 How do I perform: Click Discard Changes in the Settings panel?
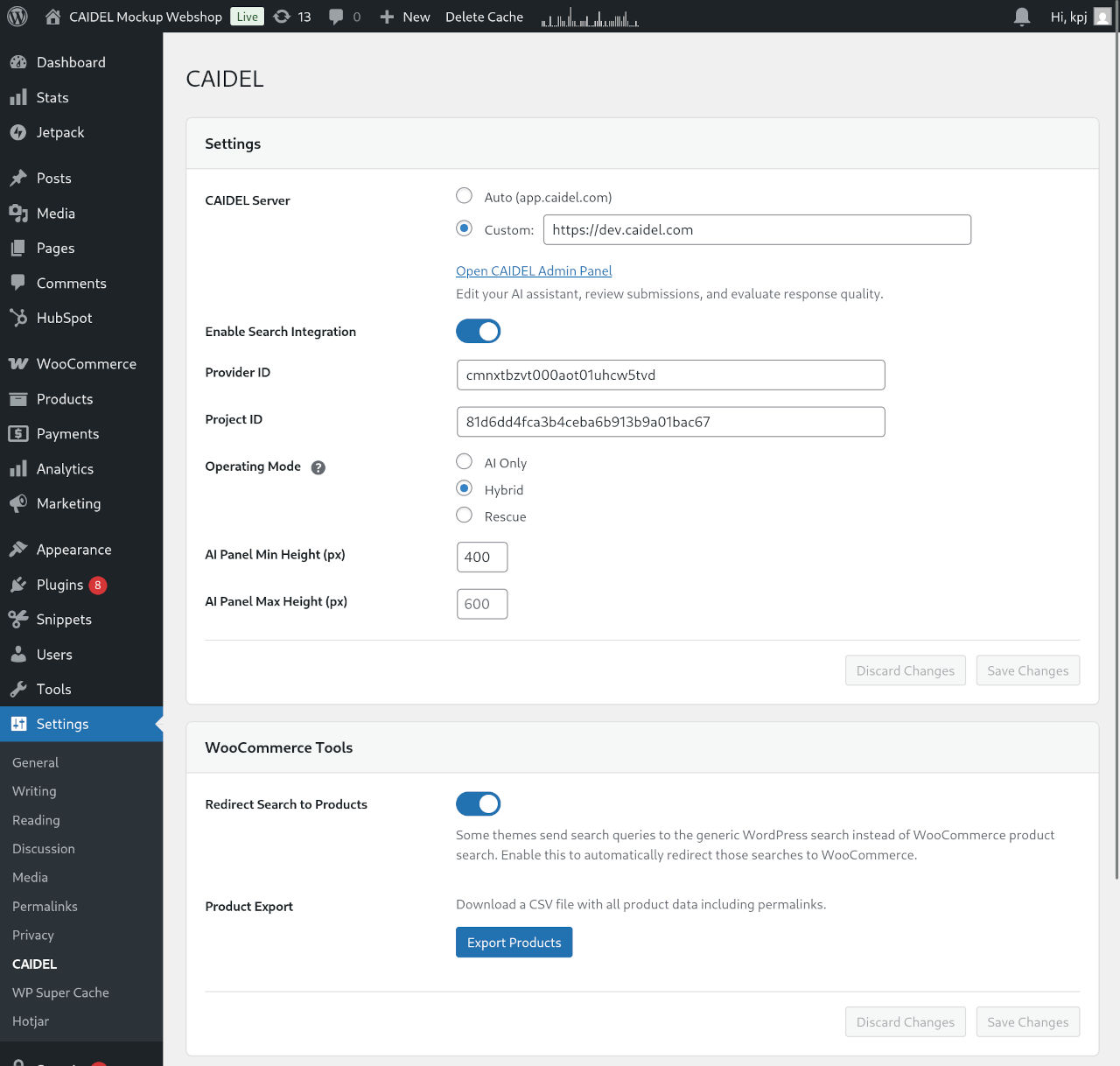tap(906, 670)
